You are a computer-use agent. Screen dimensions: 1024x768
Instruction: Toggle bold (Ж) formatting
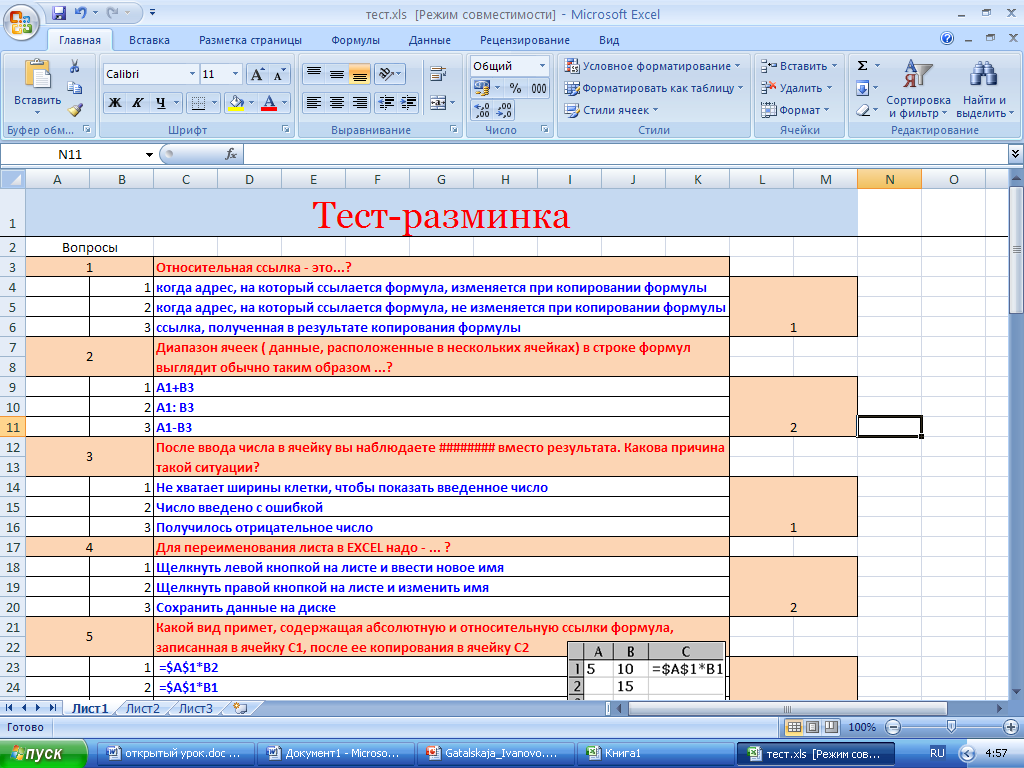(x=115, y=103)
